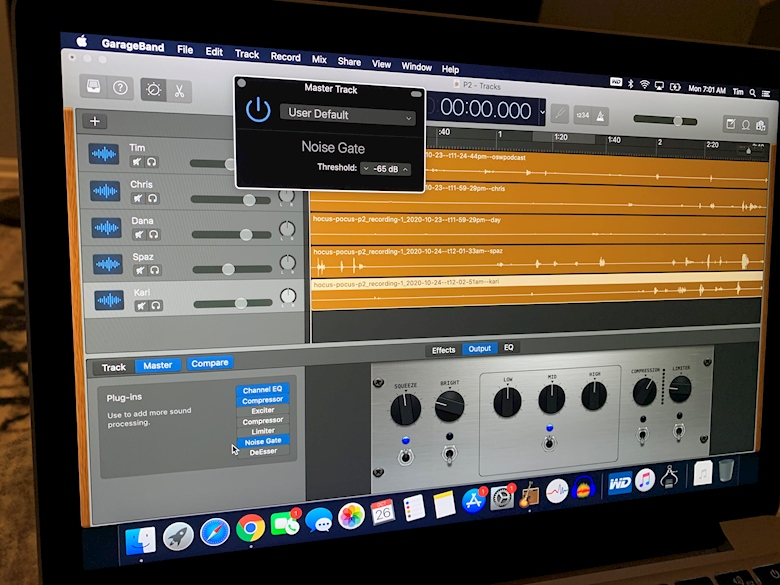Select the Chris track waveform icon
This screenshot has height=585, width=780.
(x=105, y=191)
